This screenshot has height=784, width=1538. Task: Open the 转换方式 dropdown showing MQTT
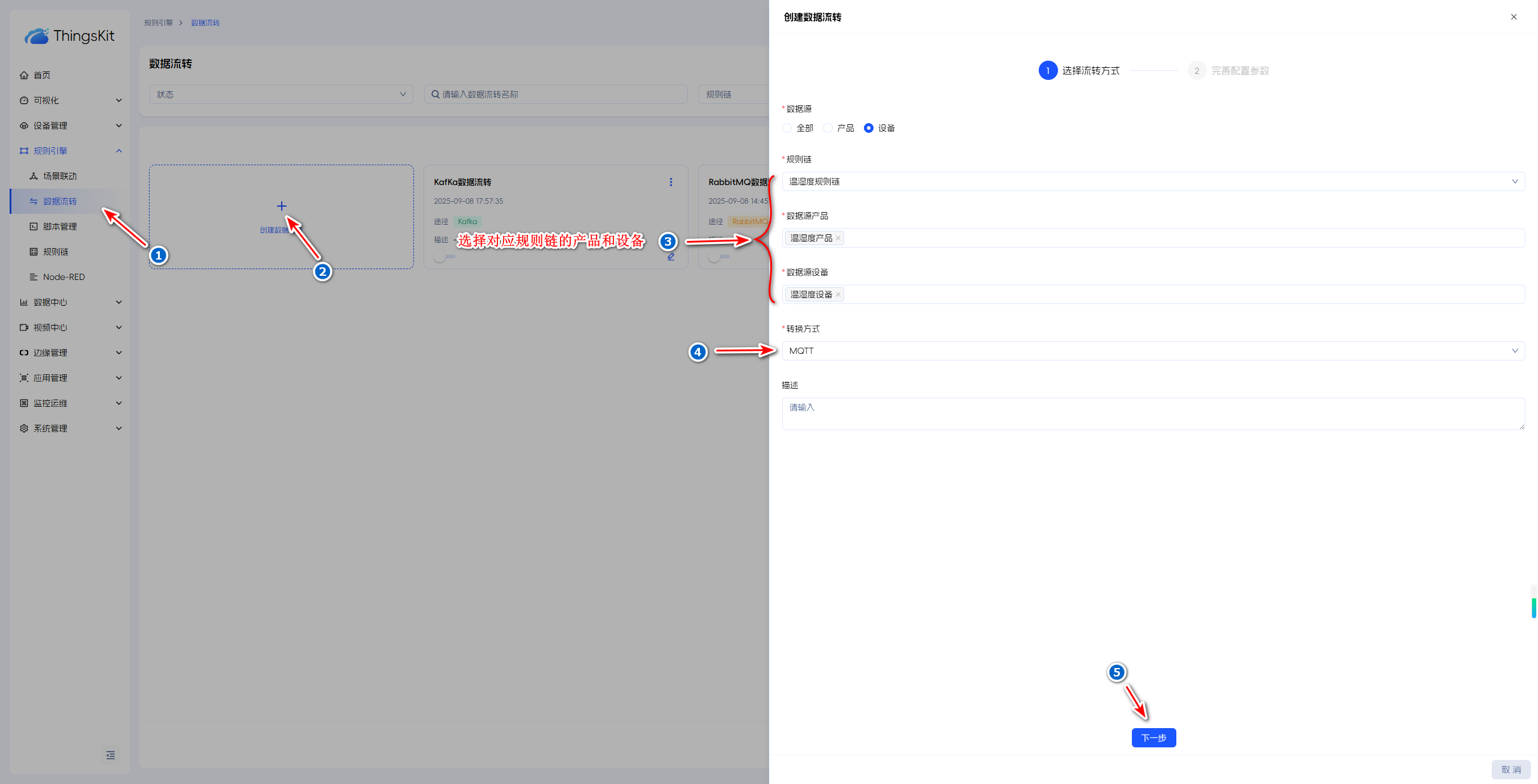(1152, 351)
